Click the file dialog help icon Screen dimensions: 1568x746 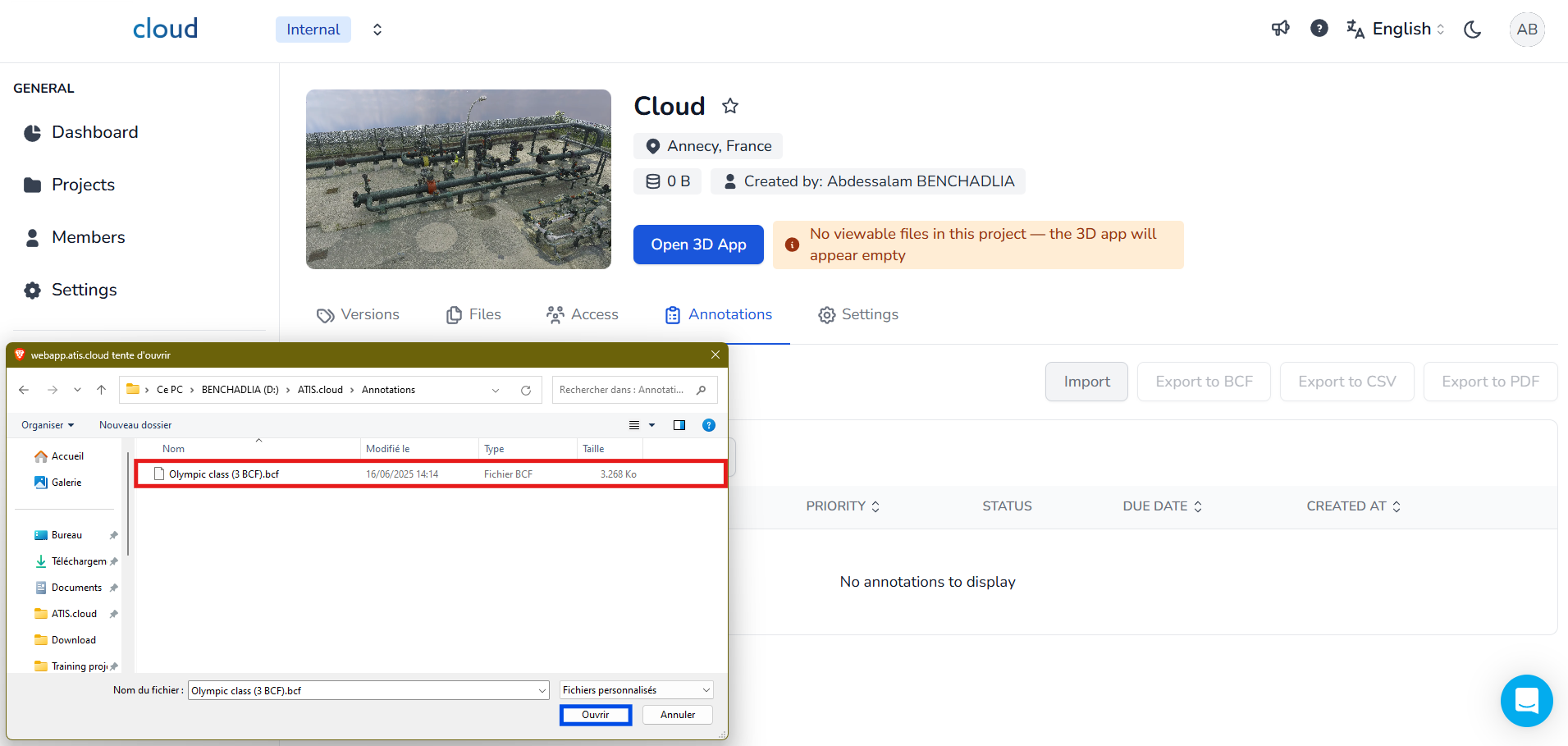point(709,425)
